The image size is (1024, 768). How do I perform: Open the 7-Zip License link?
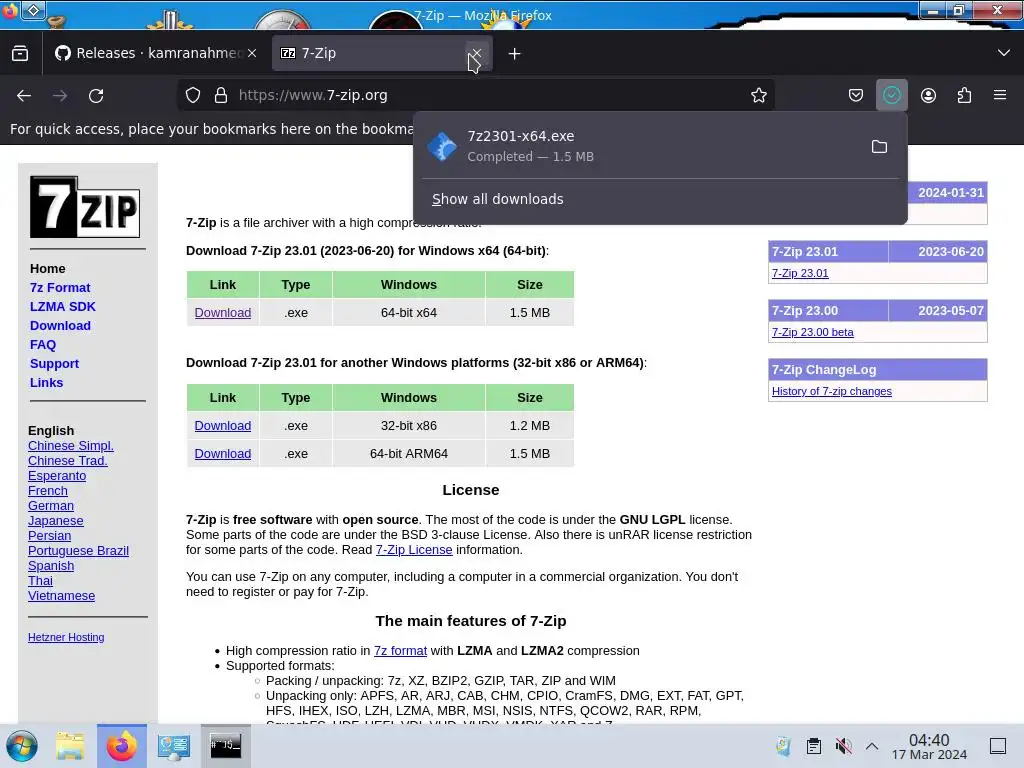coord(414,549)
